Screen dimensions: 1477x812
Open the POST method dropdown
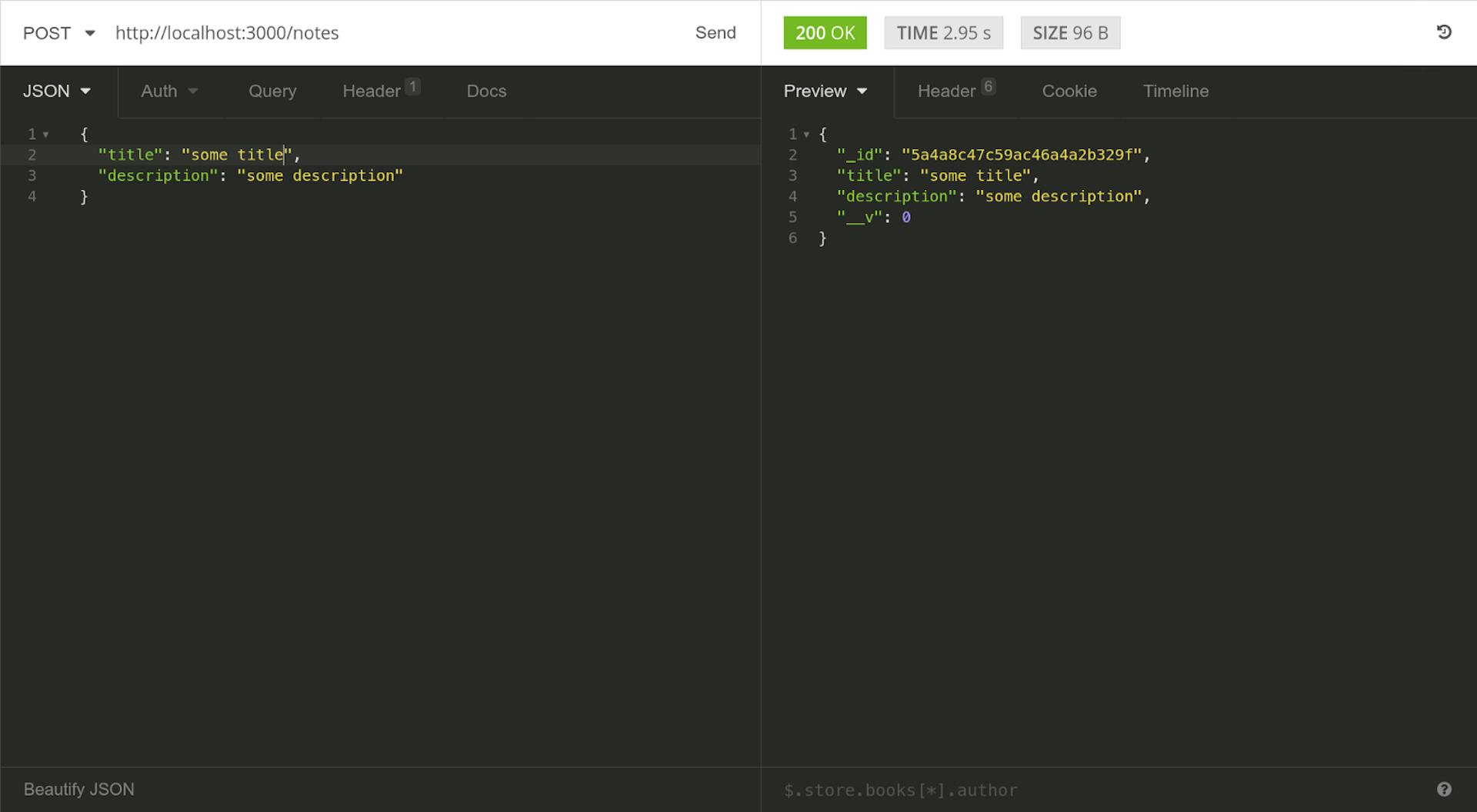pyautogui.click(x=58, y=33)
